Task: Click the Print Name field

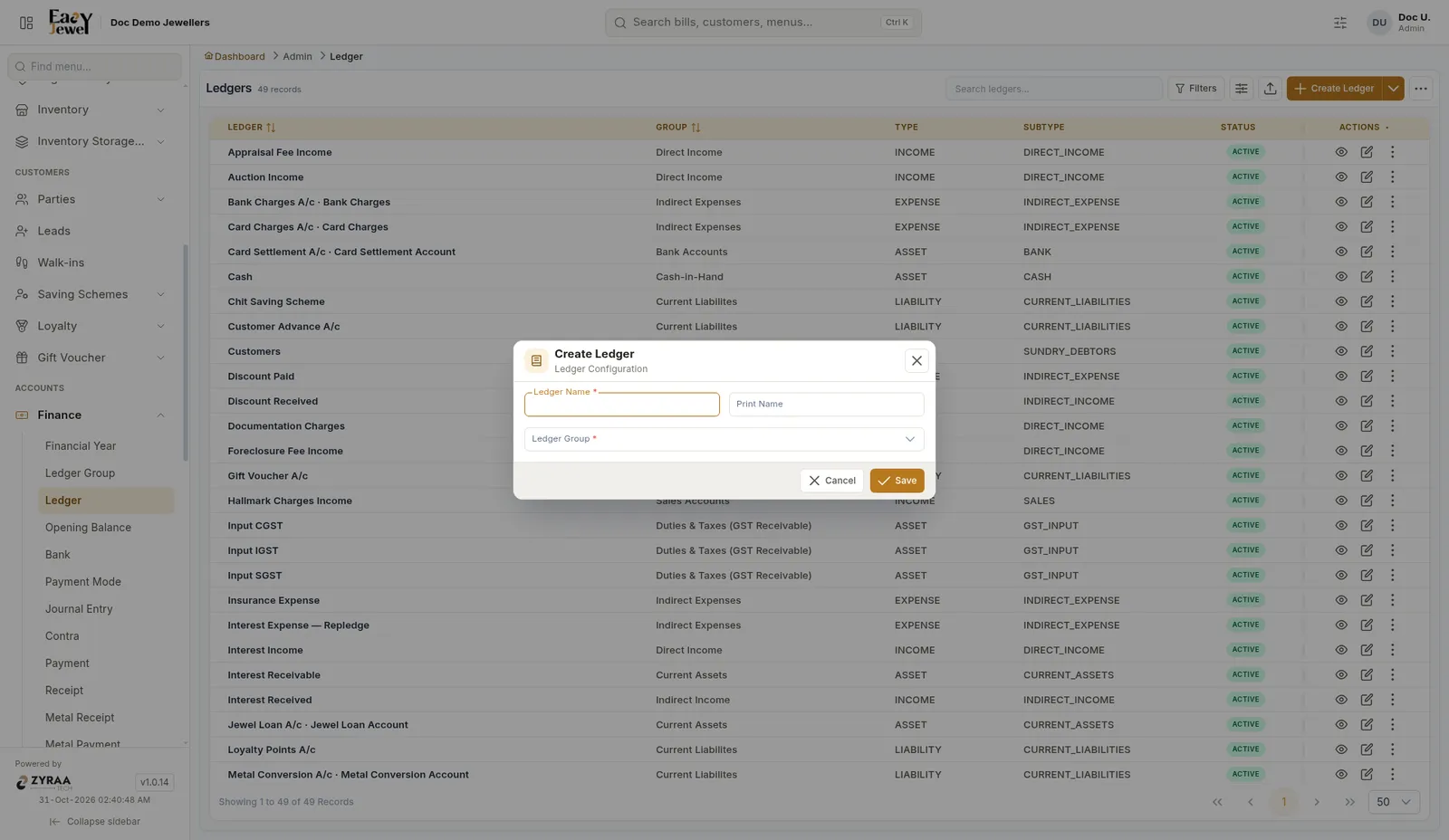Action: coord(827,405)
